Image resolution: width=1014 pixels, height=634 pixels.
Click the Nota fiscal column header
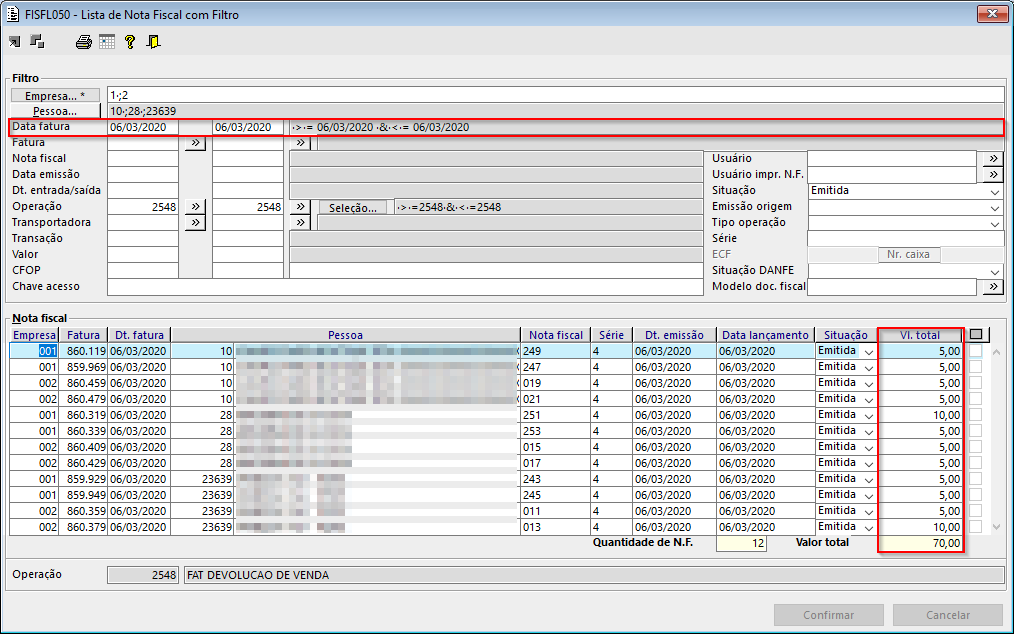click(x=556, y=335)
